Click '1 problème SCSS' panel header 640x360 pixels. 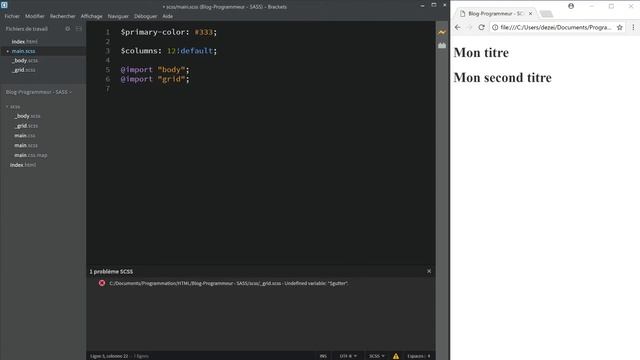(111, 271)
